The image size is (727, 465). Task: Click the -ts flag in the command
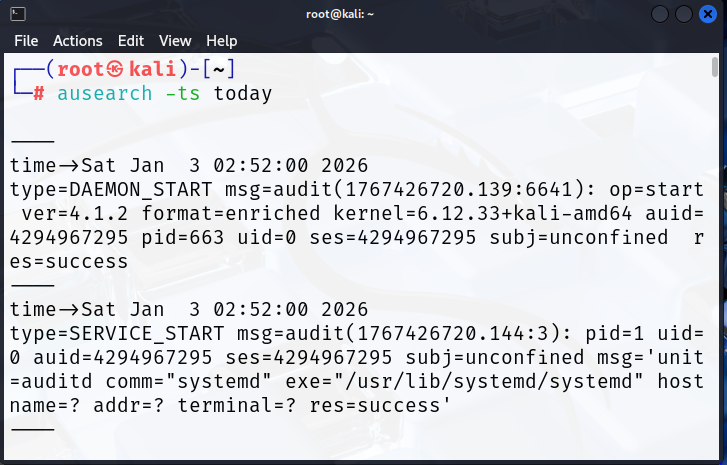pos(183,94)
